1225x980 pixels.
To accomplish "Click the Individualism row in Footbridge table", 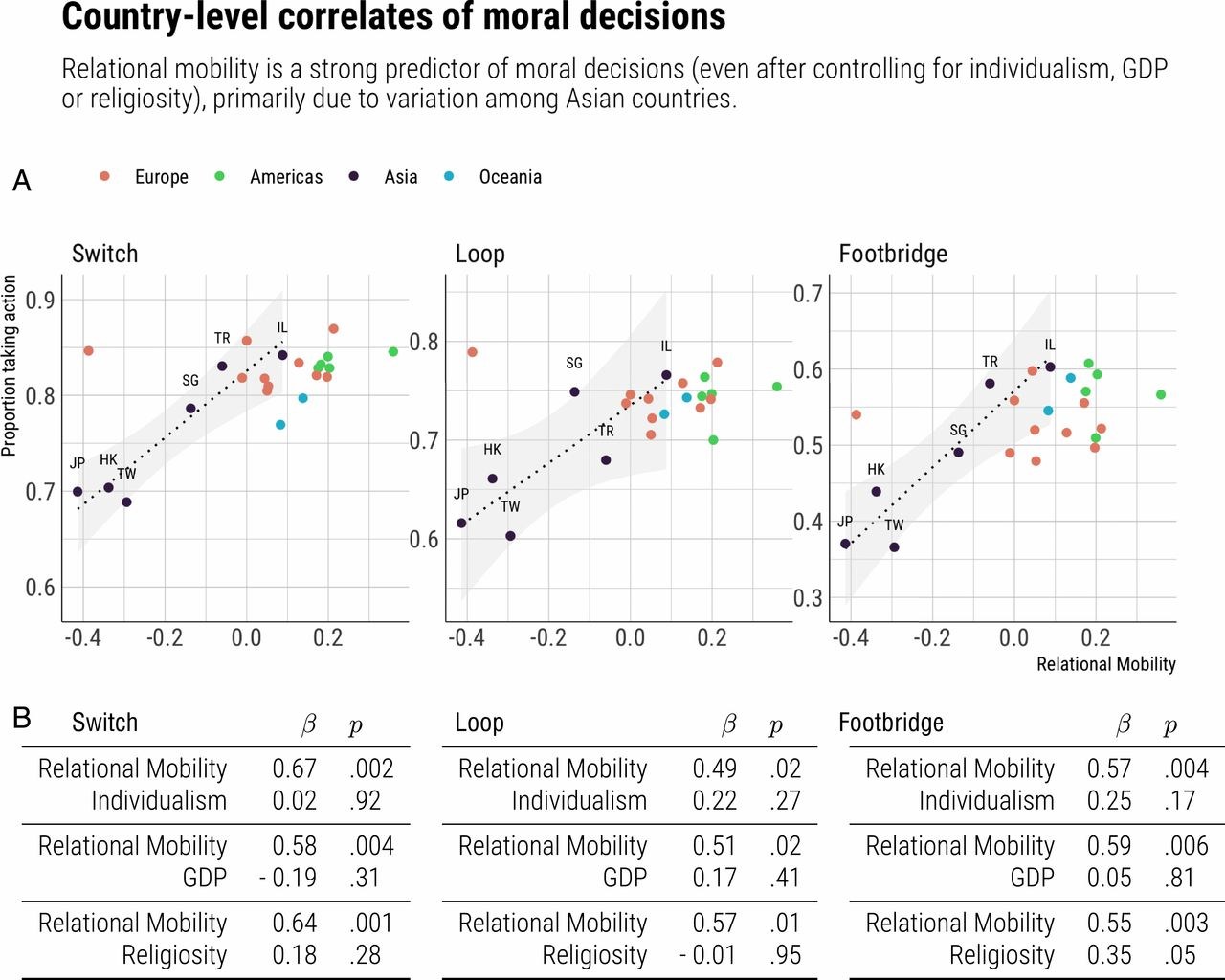I will pyautogui.click(x=986, y=801).
